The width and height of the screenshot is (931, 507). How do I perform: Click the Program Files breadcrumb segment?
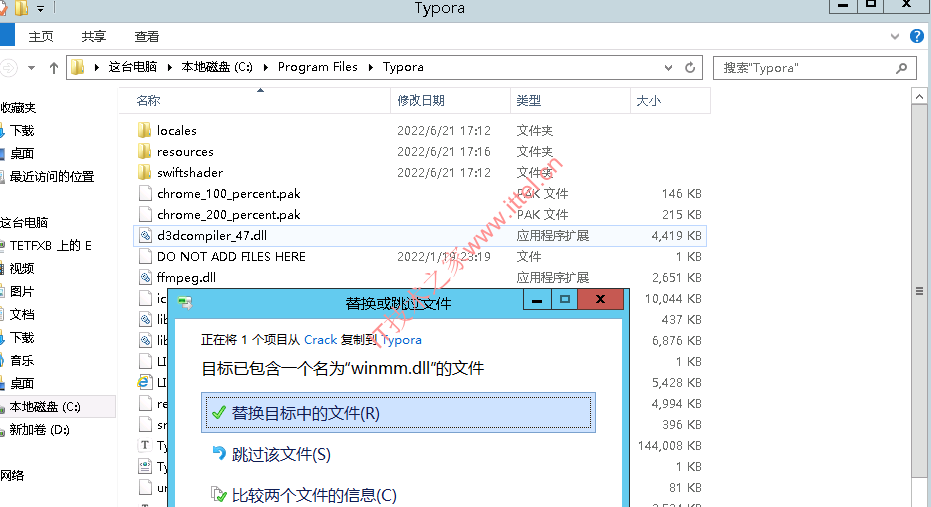(x=318, y=67)
